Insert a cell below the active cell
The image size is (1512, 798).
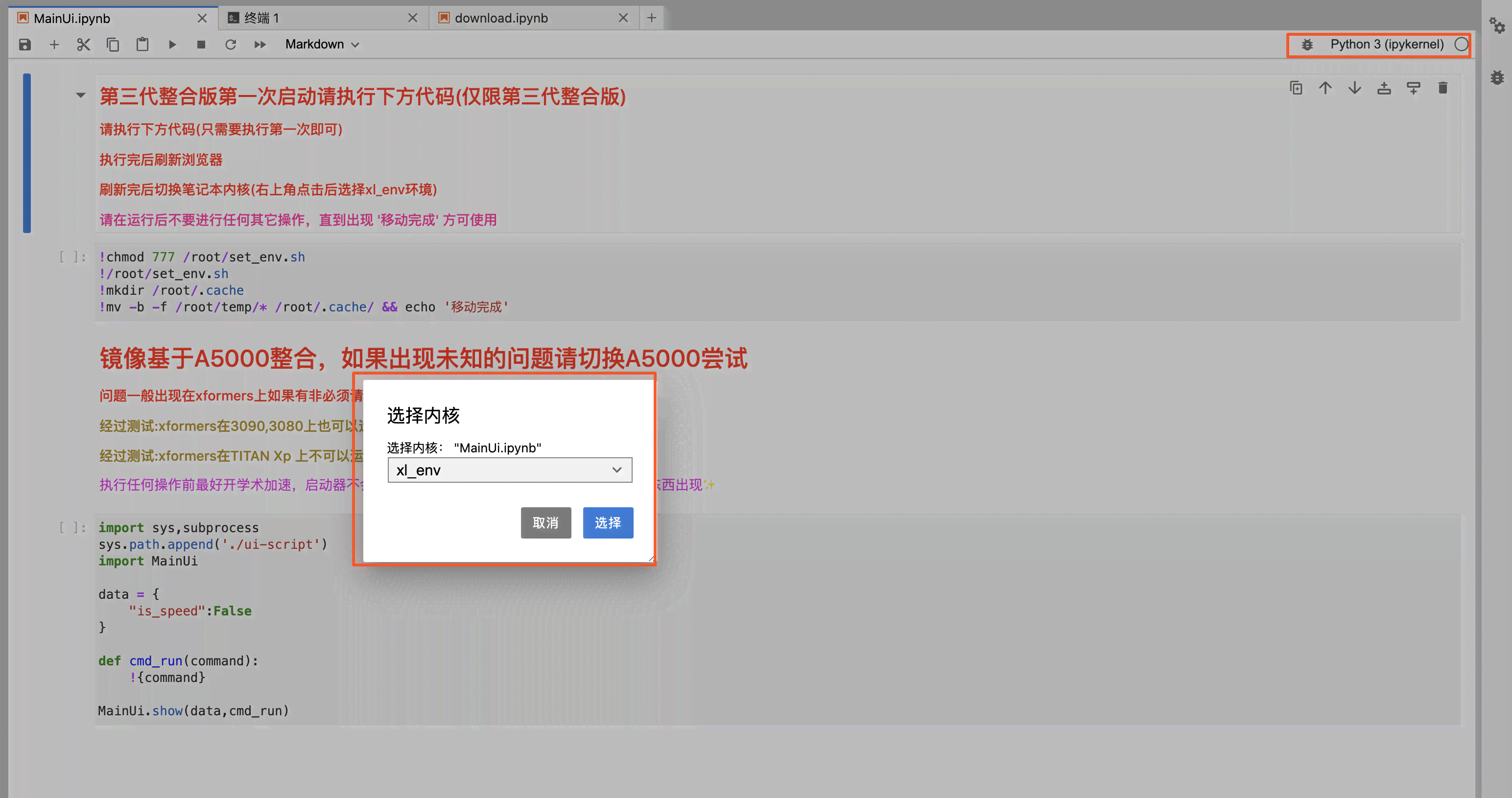pyautogui.click(x=1414, y=88)
